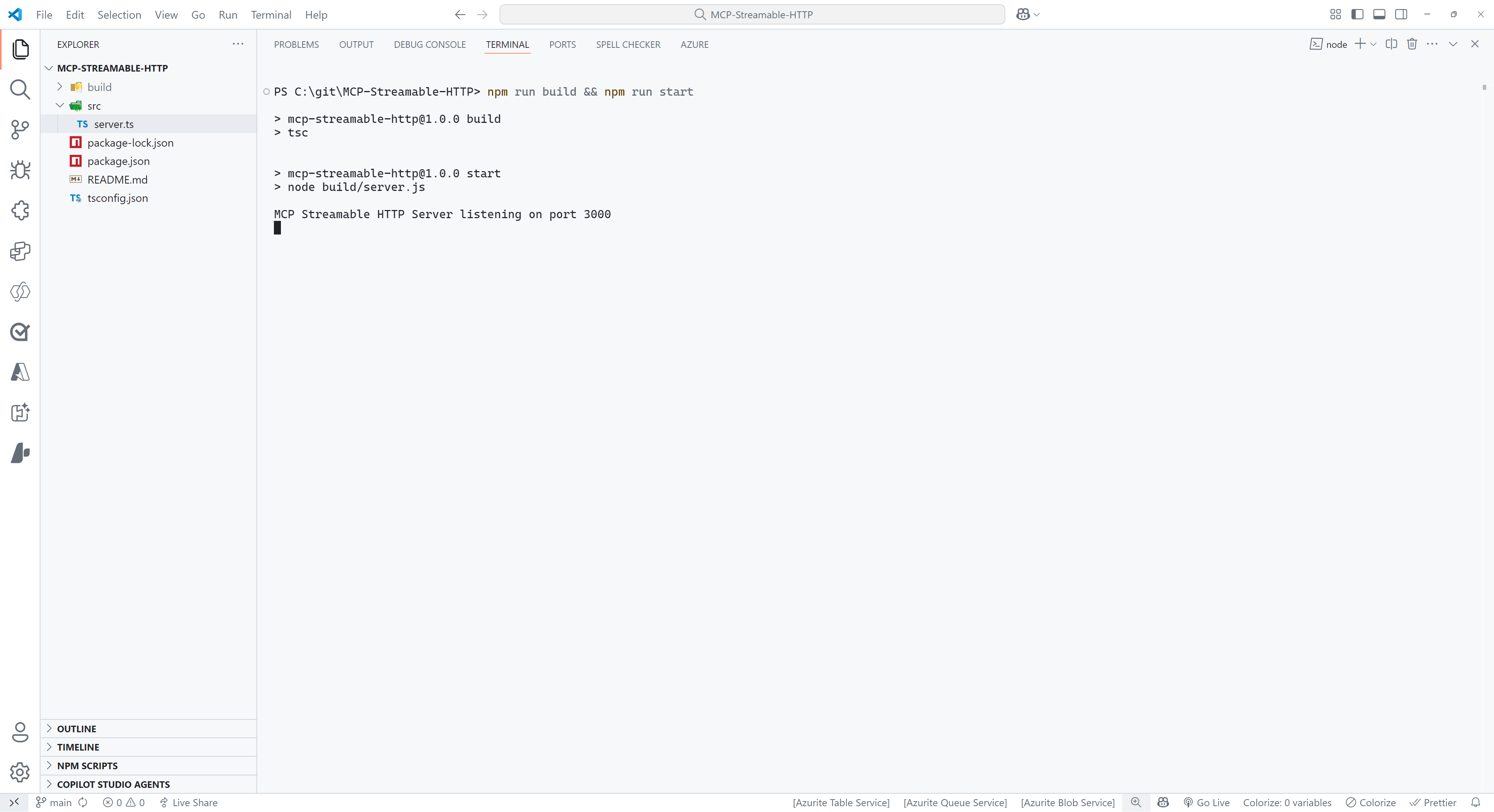Open the Terminal menu
The height and width of the screenshot is (812, 1494).
pos(270,14)
